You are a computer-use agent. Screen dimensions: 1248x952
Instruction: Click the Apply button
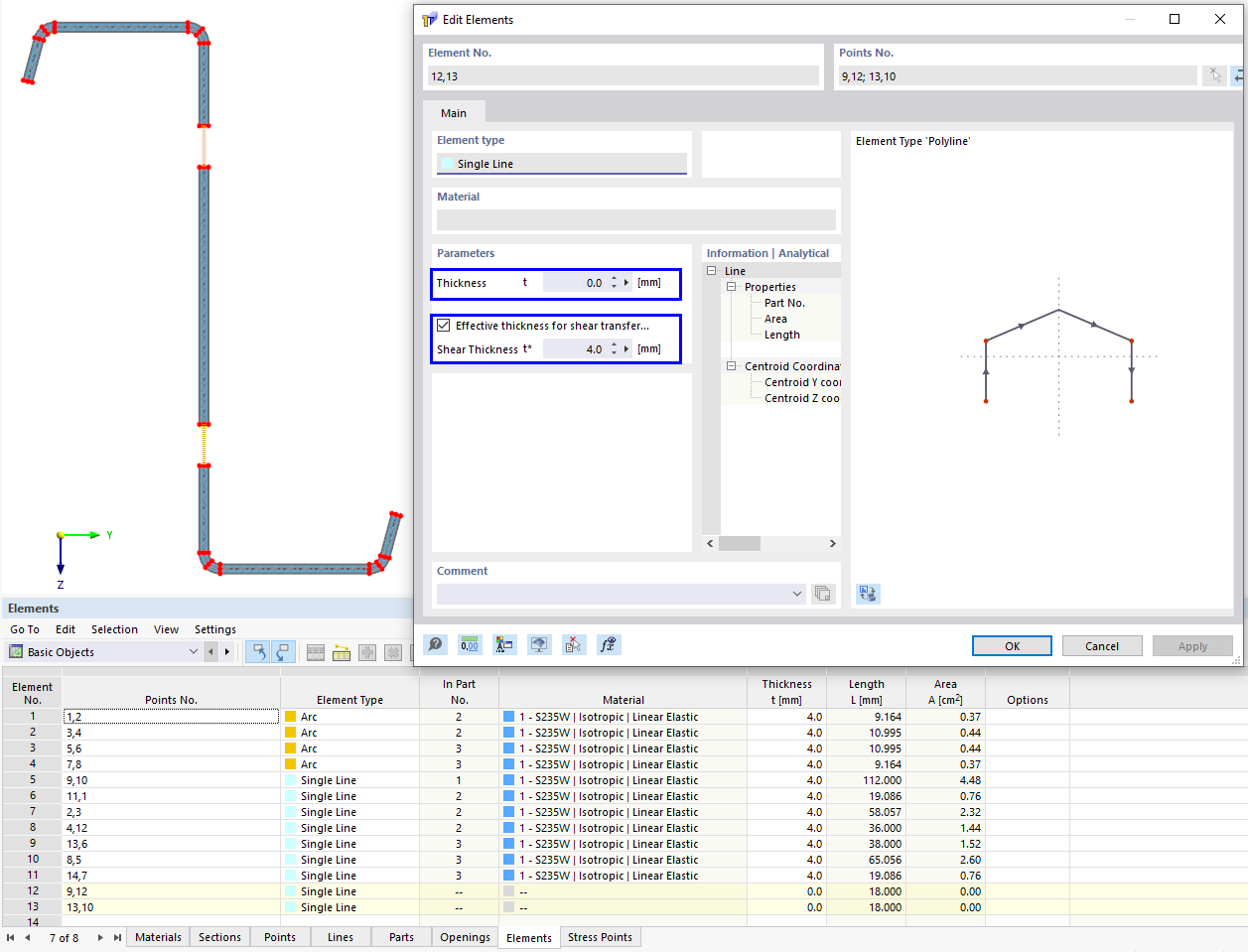pyautogui.click(x=1192, y=646)
